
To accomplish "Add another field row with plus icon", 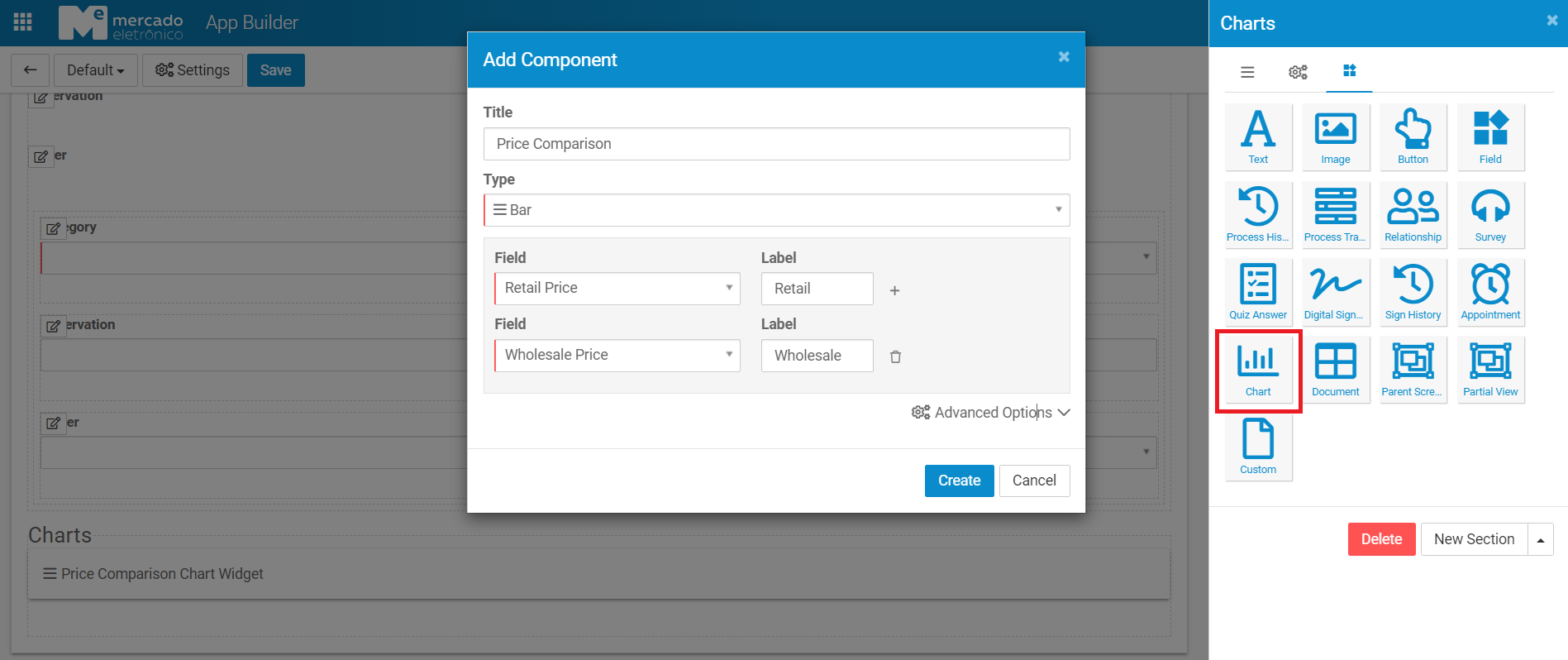I will (894, 290).
